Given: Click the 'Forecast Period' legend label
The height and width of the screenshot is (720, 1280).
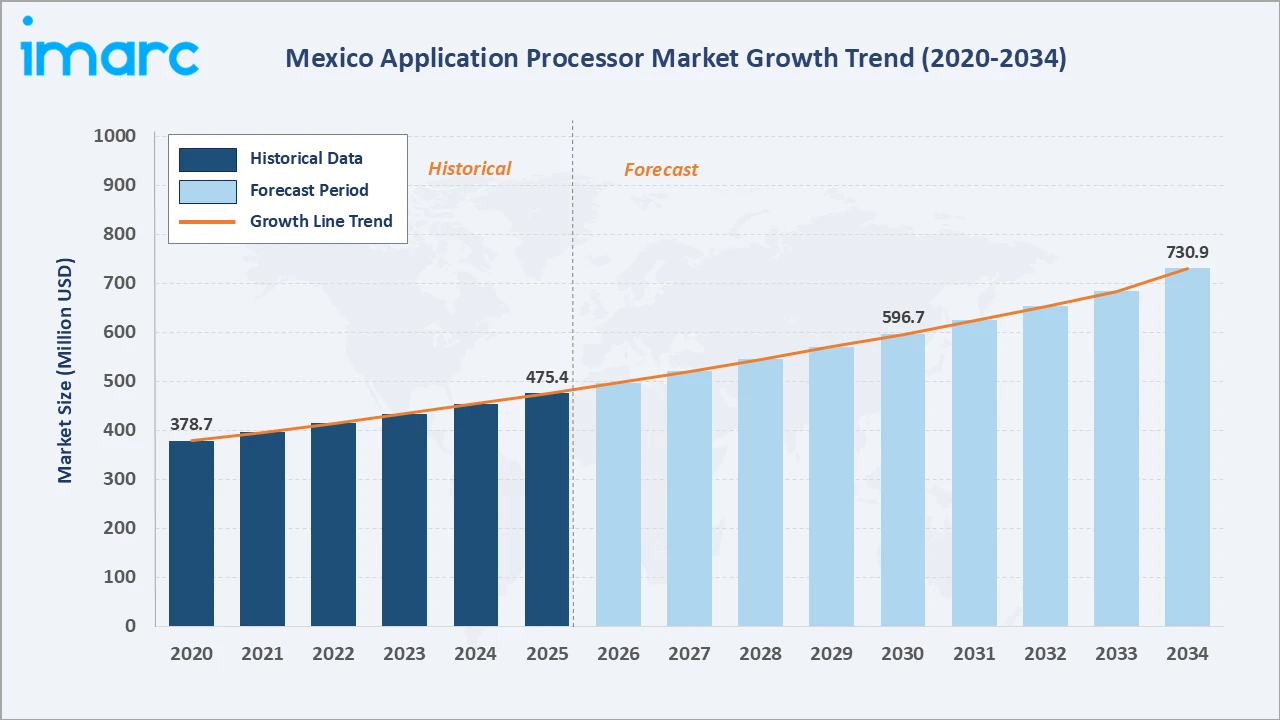Looking at the screenshot, I should click(309, 190).
